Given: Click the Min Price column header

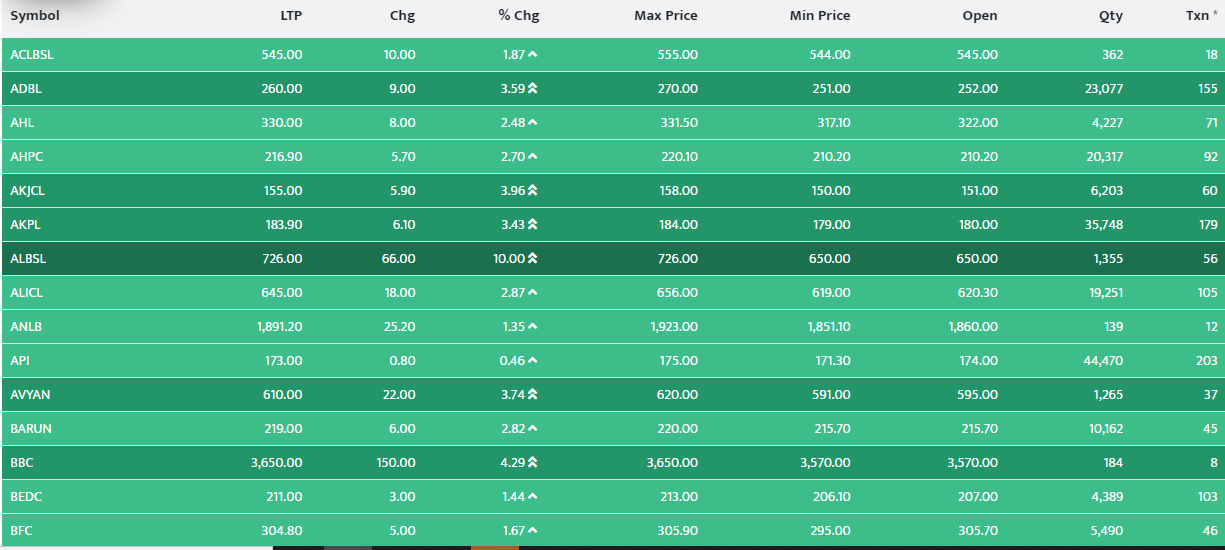Looking at the screenshot, I should (821, 16).
